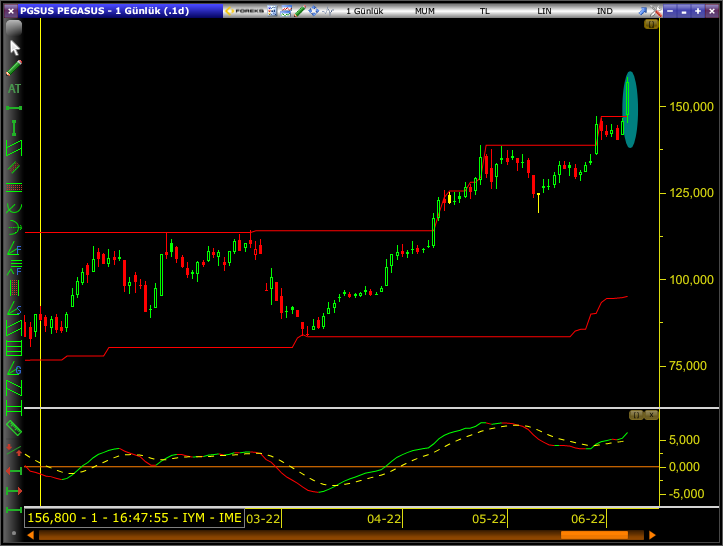
Task: Click the 05-22 date marker
Action: pyautogui.click(x=489, y=519)
